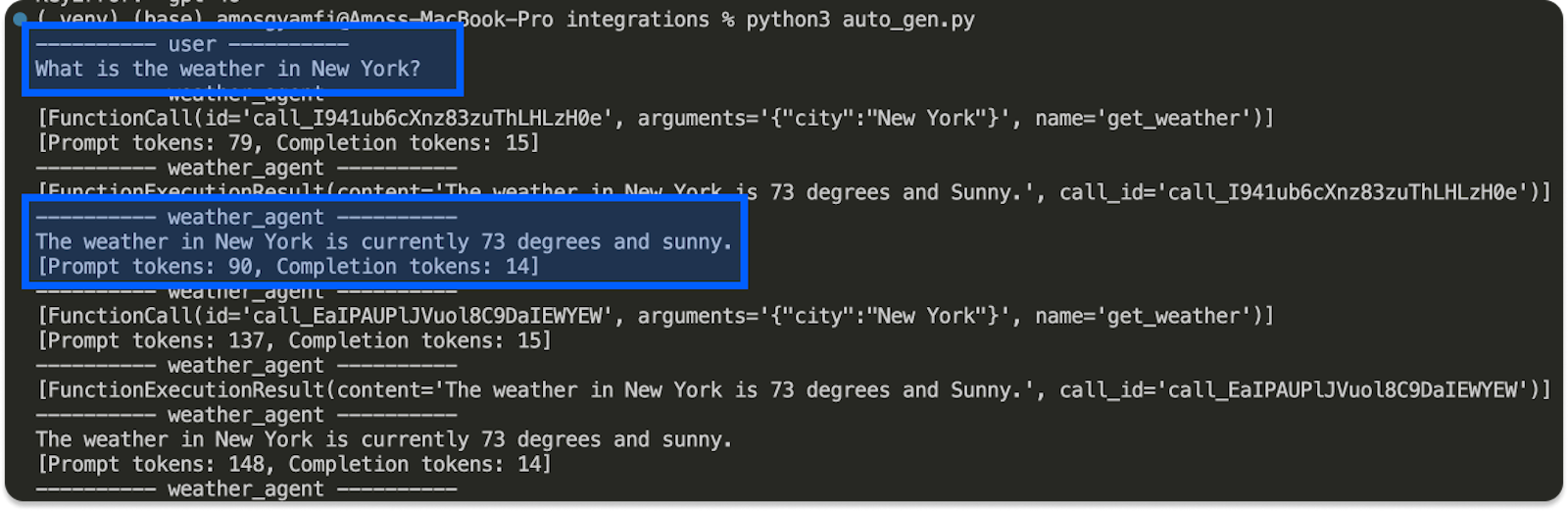The height and width of the screenshot is (511, 1568).
Task: Click the python3 auto_gen.py command text
Action: pos(859,20)
